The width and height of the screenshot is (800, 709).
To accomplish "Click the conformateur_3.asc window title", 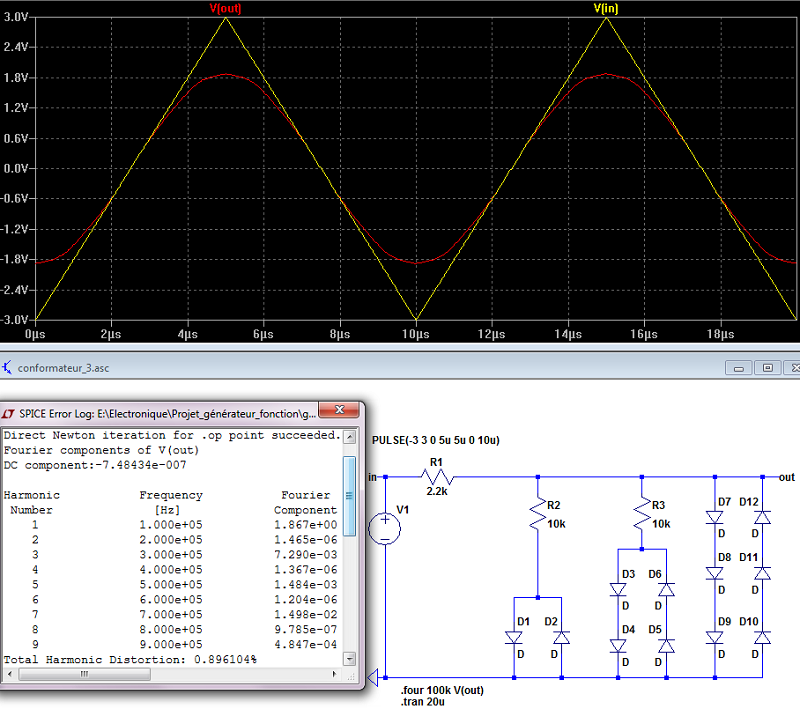I will (x=63, y=368).
